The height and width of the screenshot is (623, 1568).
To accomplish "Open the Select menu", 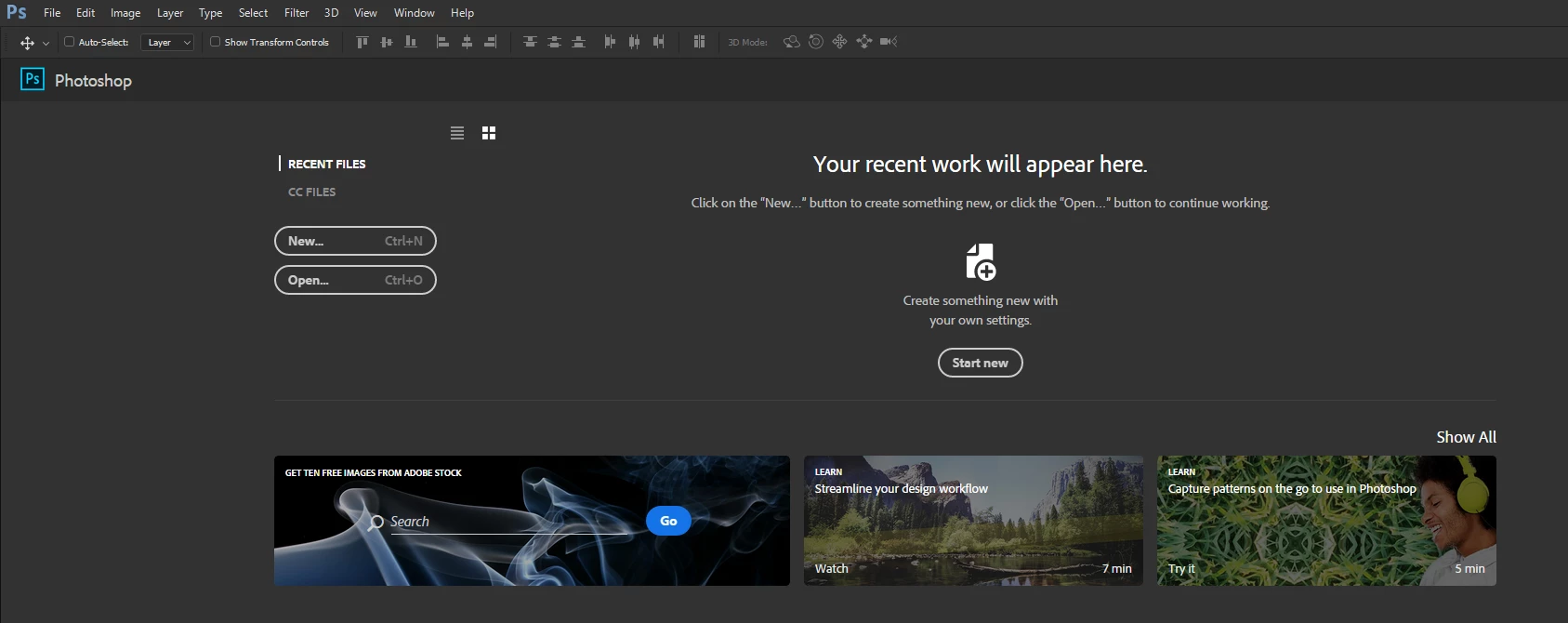I will 253,13.
